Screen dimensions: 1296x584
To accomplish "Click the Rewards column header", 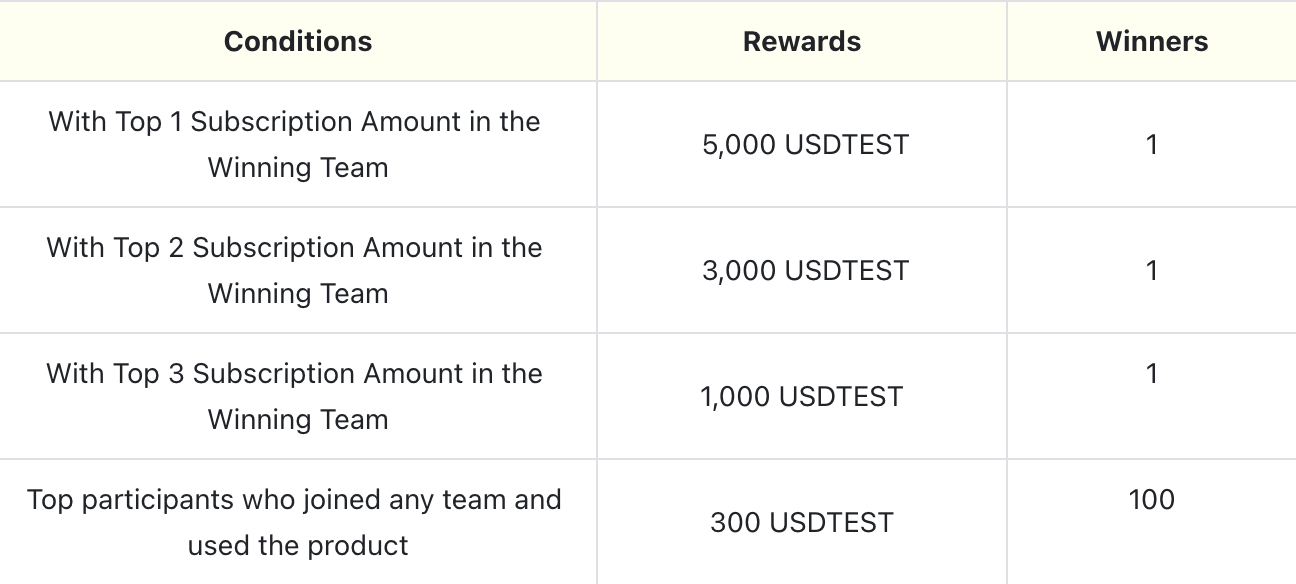I will click(x=802, y=41).
